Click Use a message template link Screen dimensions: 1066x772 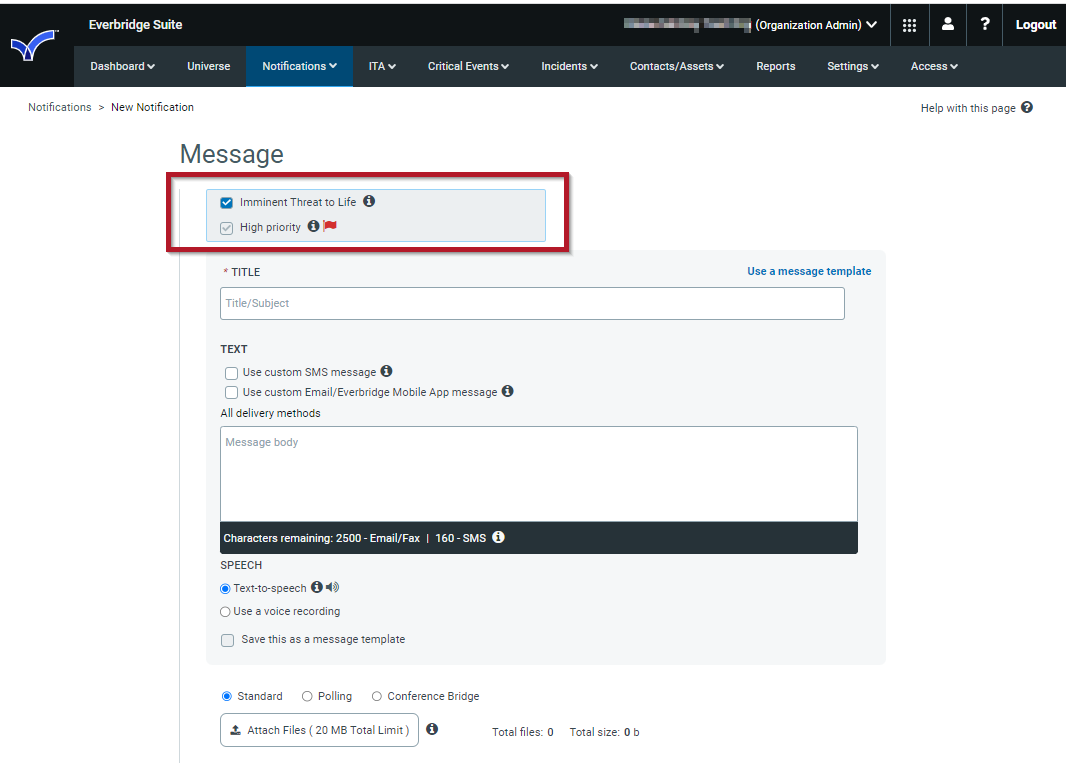(809, 271)
